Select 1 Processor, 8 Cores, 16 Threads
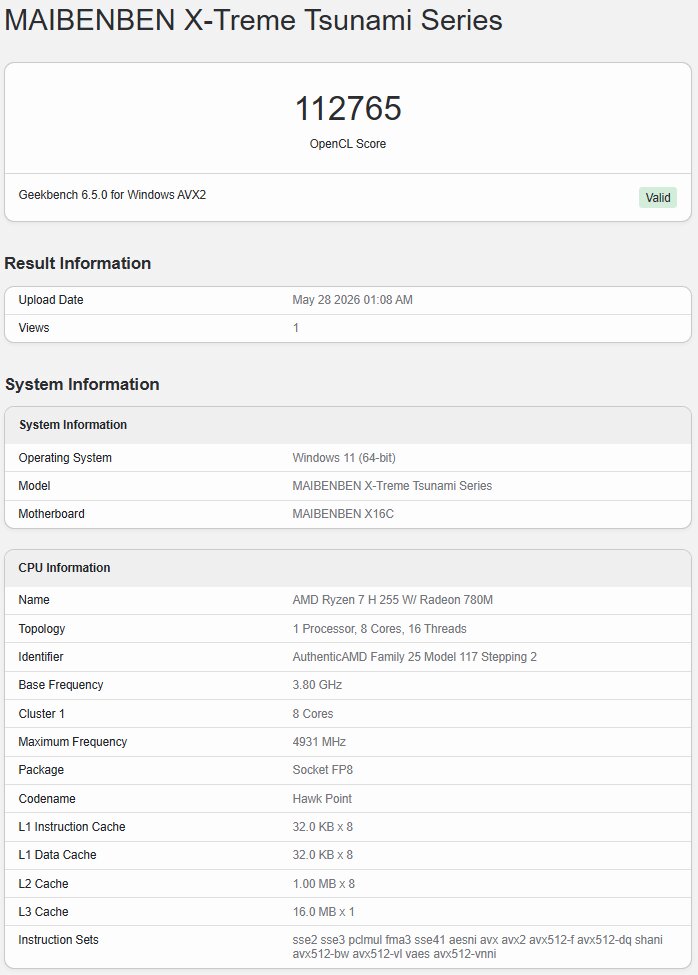Image resolution: width=698 pixels, height=975 pixels. [x=379, y=629]
